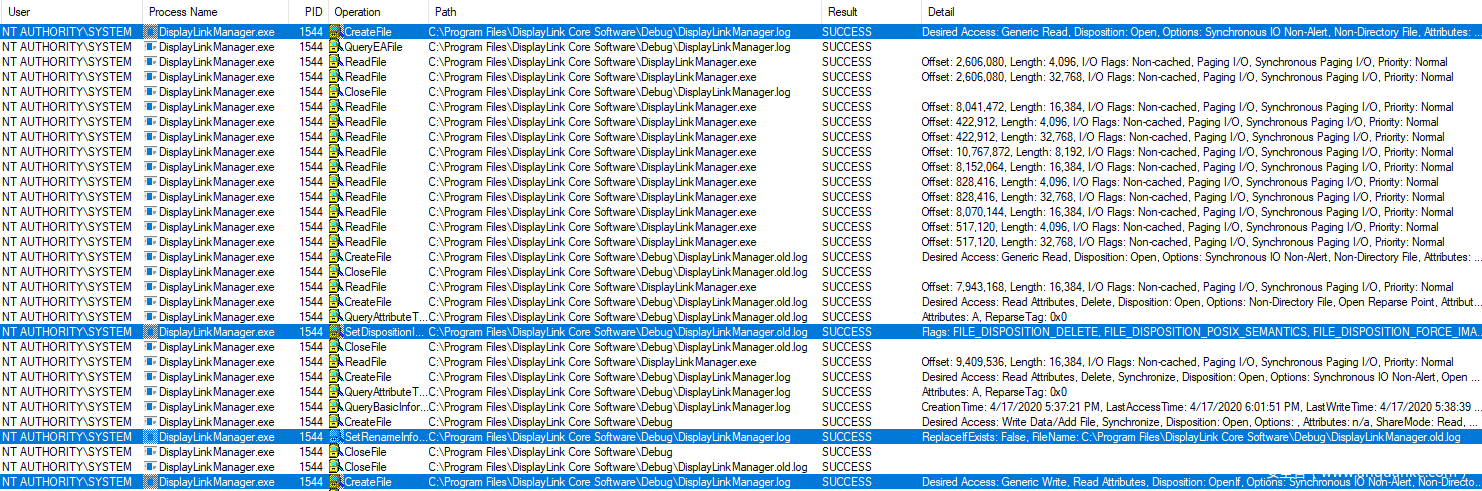The width and height of the screenshot is (1482, 491).
Task: Click the QueryEAFile operation icon
Action: tap(336, 47)
